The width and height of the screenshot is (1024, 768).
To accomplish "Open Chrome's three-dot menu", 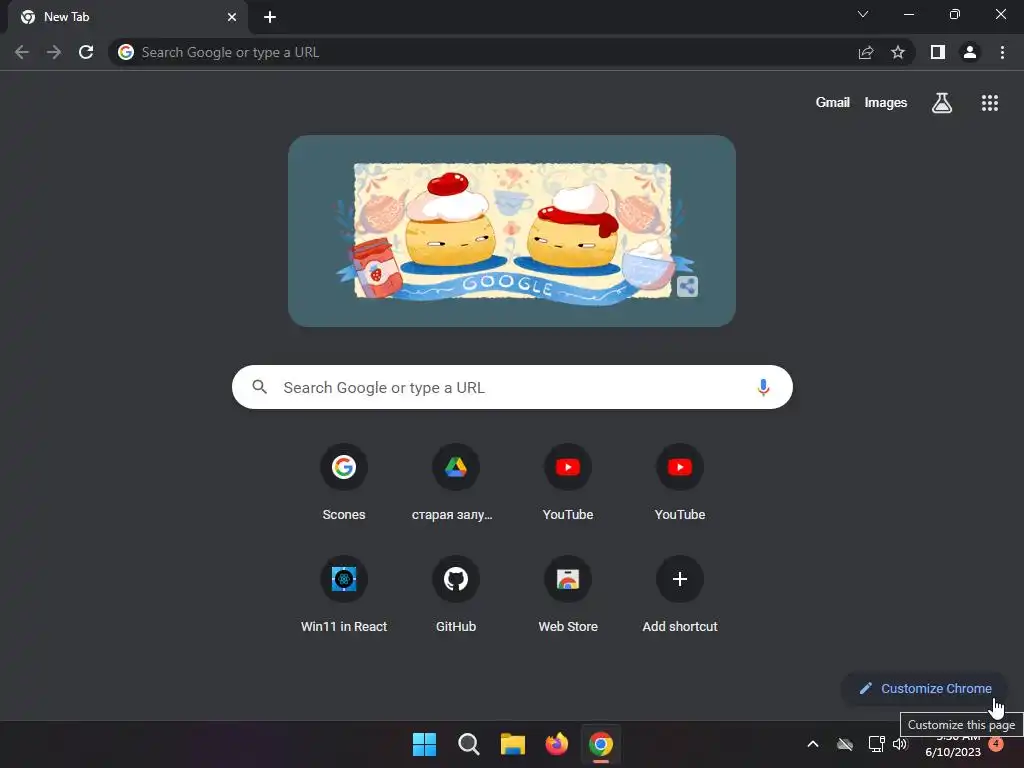I will click(x=1002, y=52).
